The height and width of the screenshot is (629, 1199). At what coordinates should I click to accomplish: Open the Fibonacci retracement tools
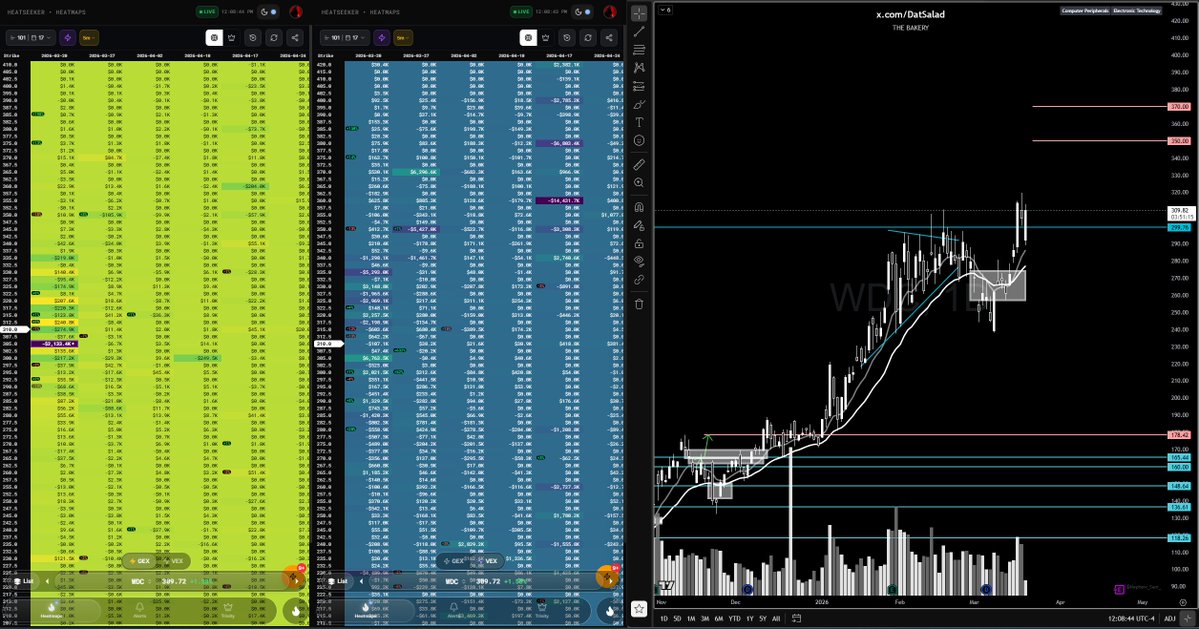(639, 50)
